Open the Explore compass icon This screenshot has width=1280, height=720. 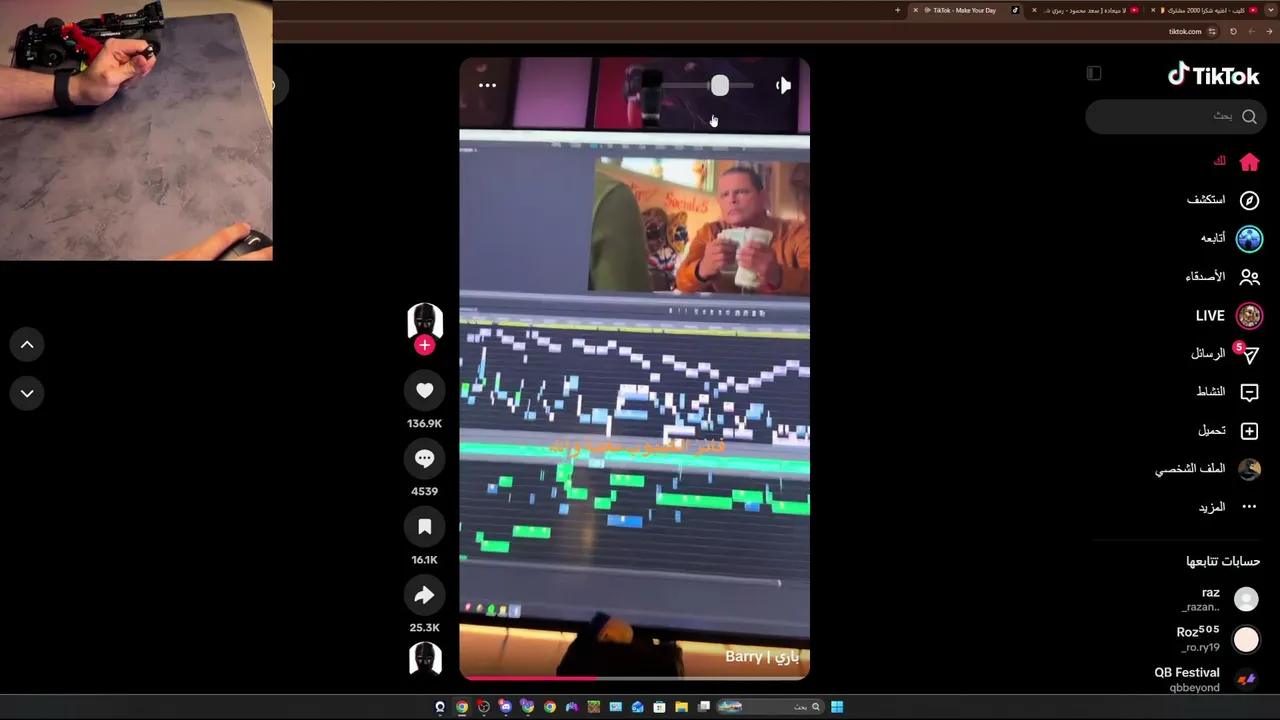pos(1249,200)
